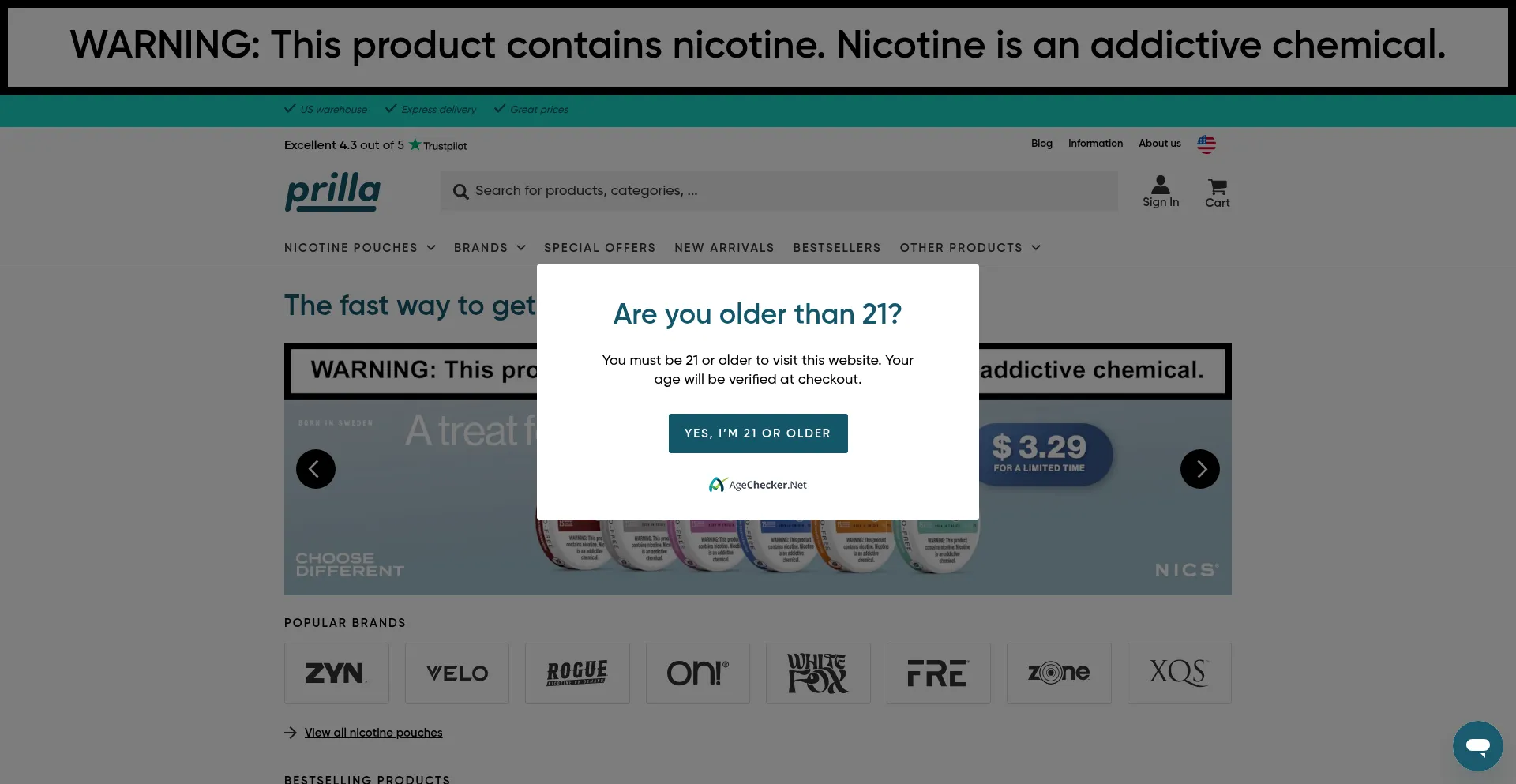Select the XQS brand logo
Viewport: 1516px width, 784px height.
pos(1179,673)
